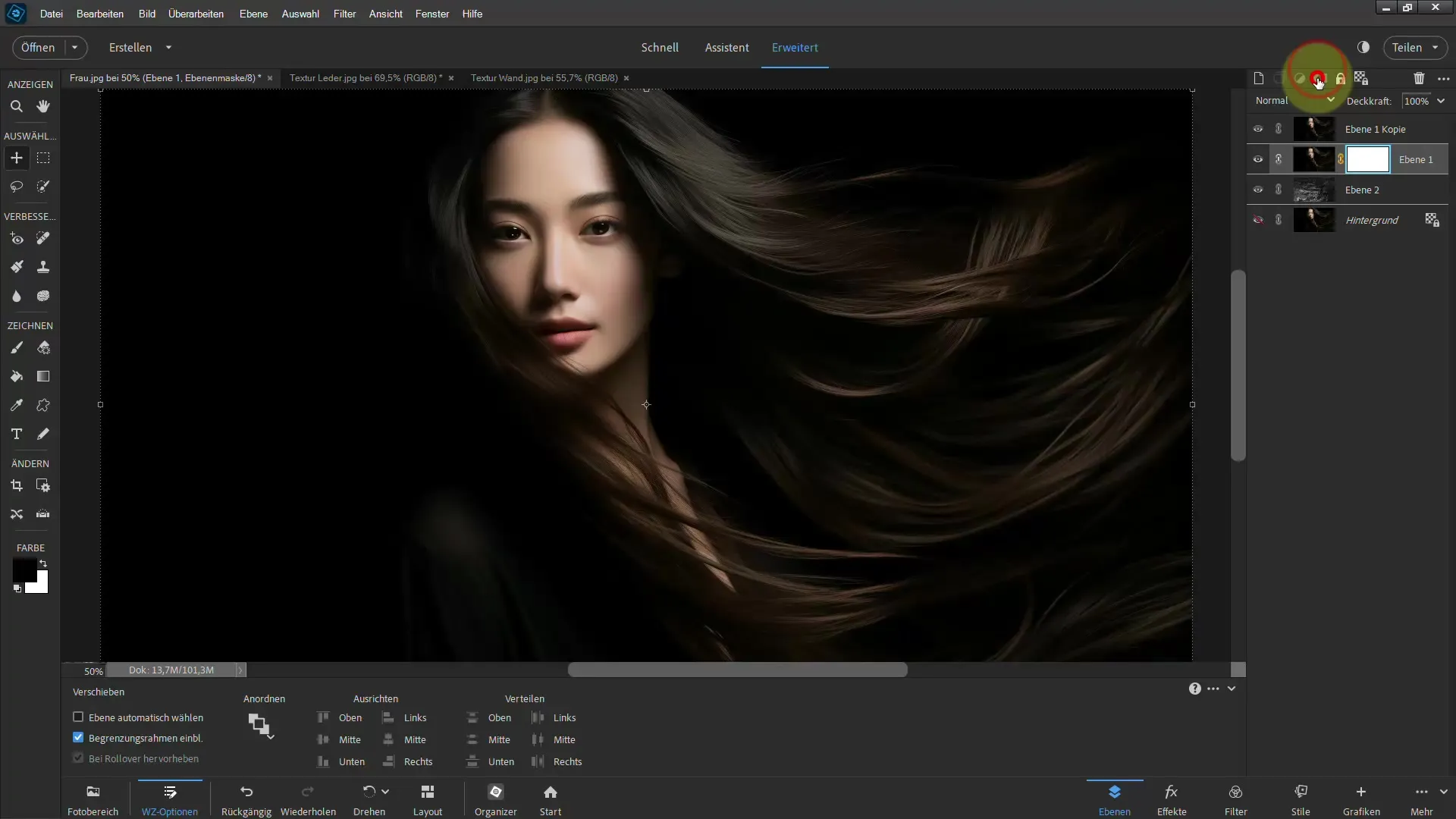Open the Erstellen dropdown
Image resolution: width=1456 pixels, height=819 pixels.
(140, 47)
